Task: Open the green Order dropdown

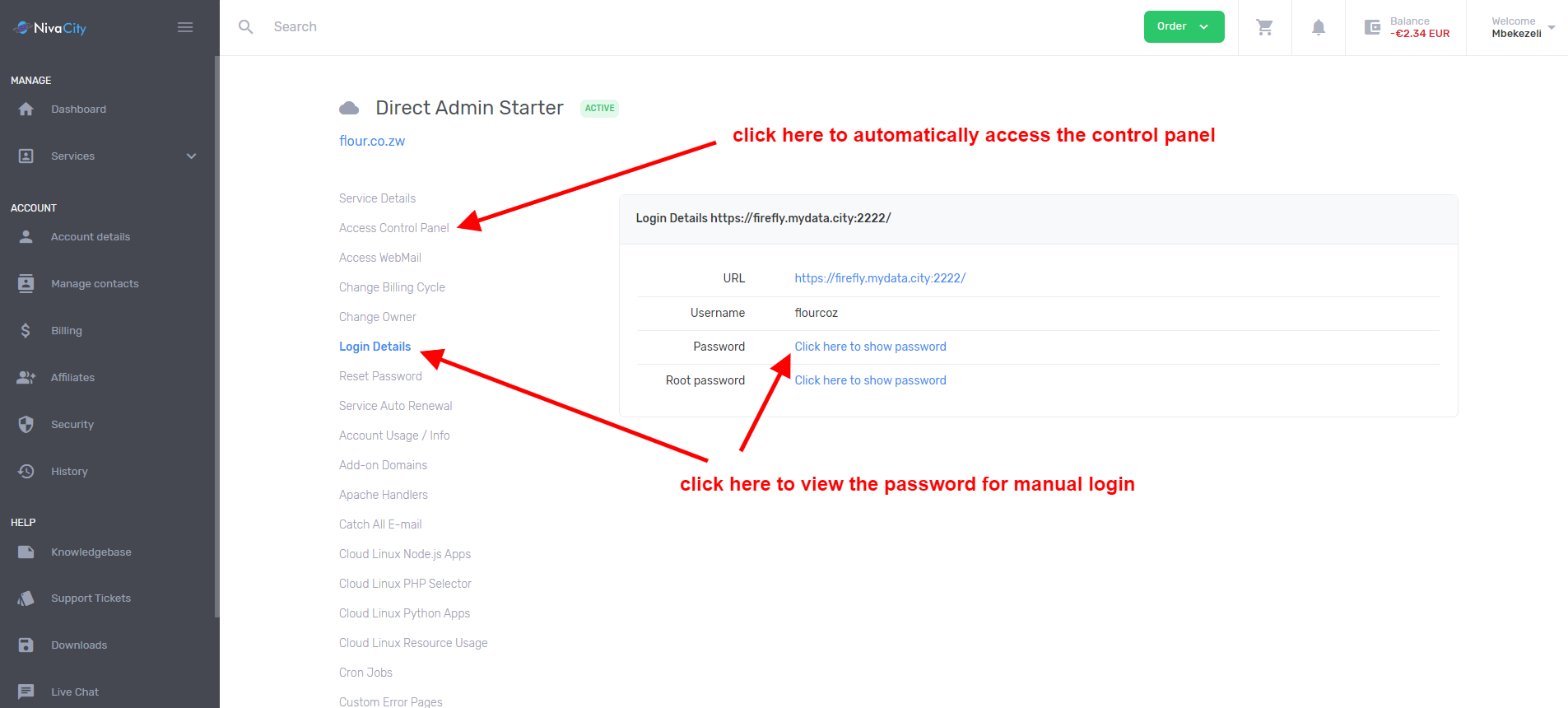Action: point(1184,26)
